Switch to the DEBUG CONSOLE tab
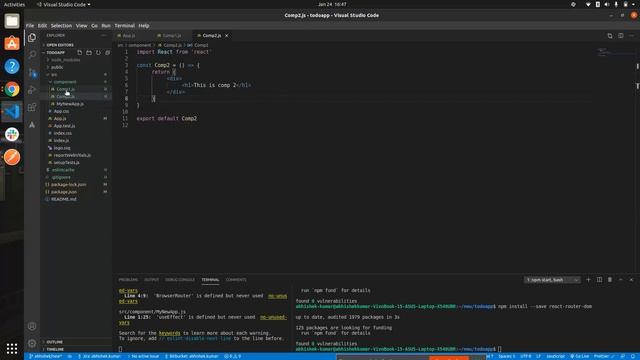The height and width of the screenshot is (360, 640). pos(180,280)
